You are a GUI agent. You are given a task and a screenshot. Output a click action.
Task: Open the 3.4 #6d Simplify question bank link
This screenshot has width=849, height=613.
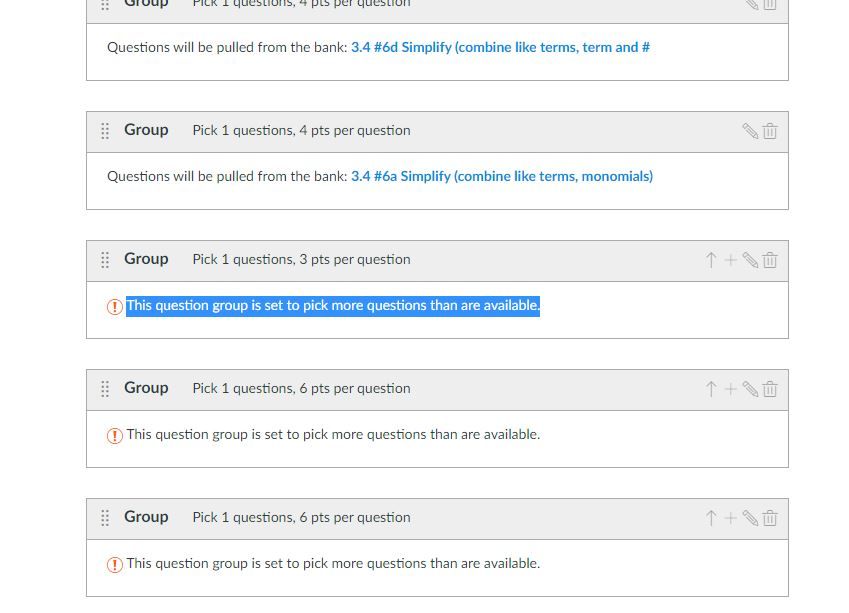pos(500,47)
